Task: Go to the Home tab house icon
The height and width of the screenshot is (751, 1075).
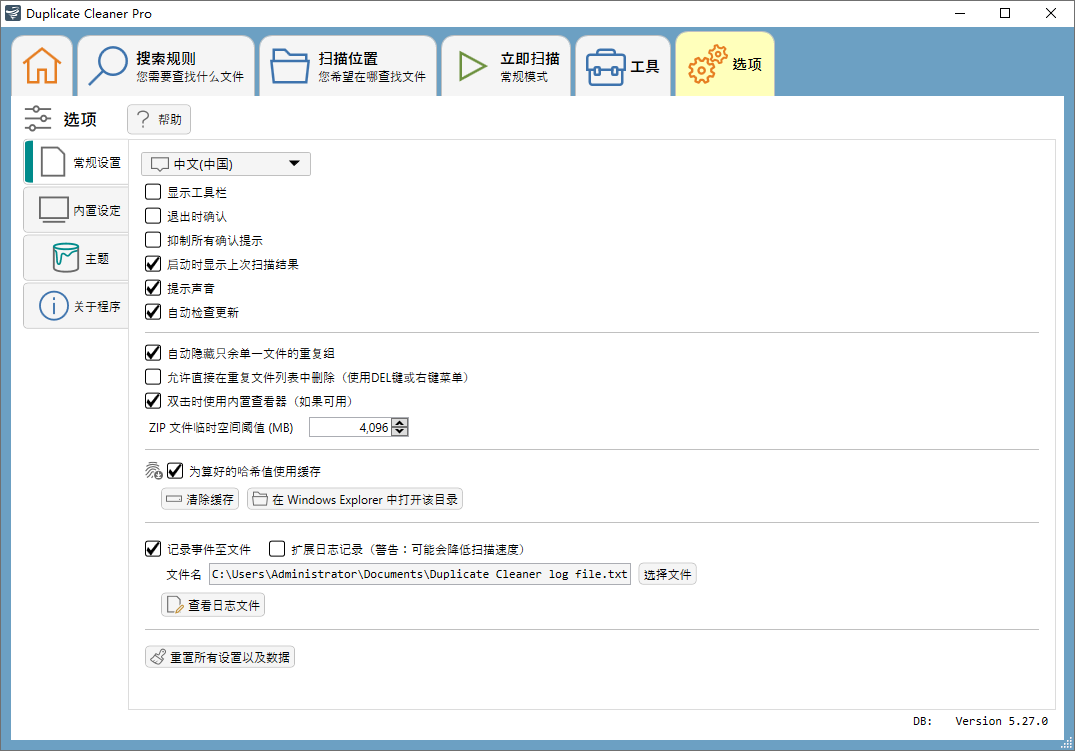Action: 42,66
